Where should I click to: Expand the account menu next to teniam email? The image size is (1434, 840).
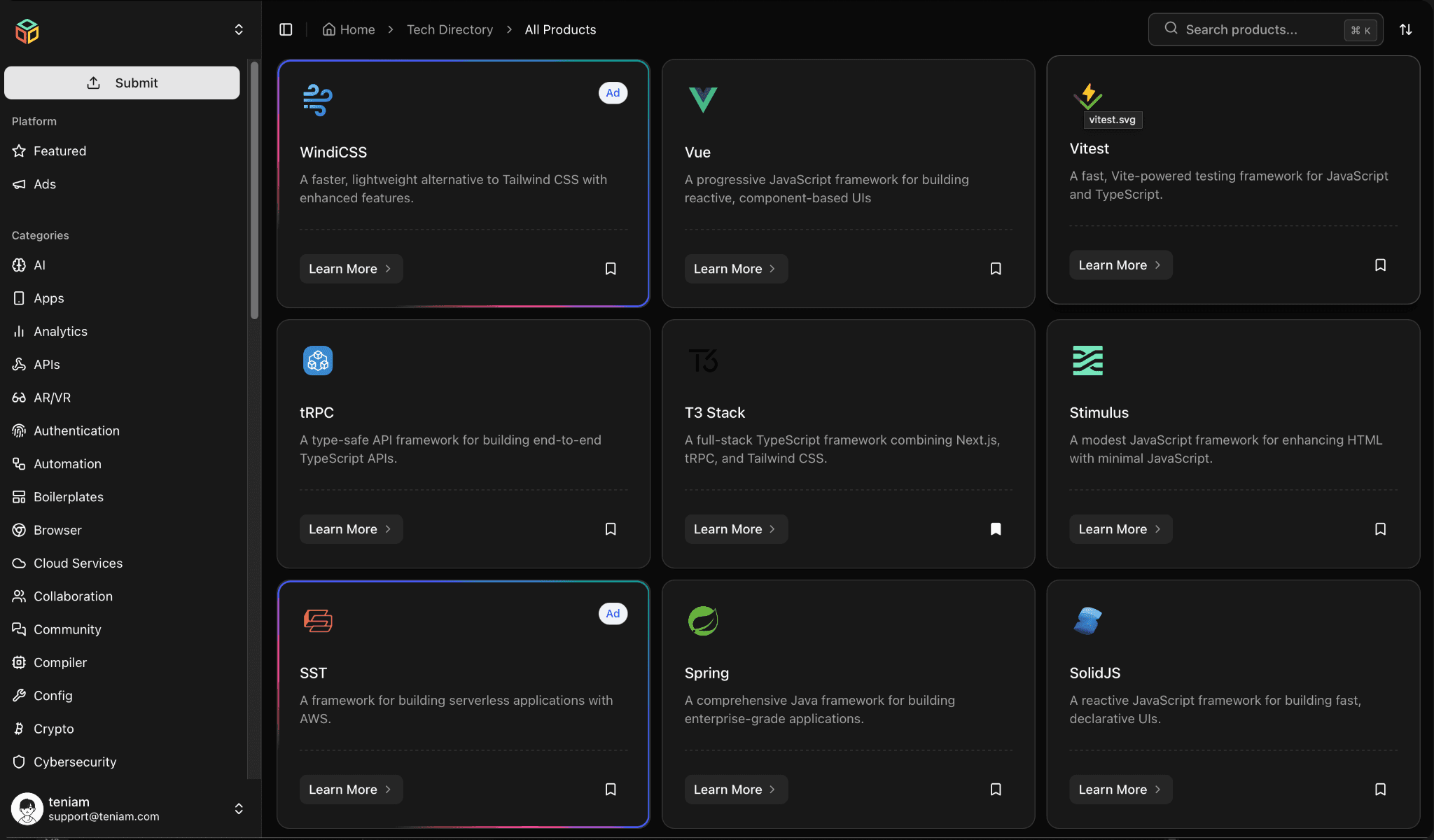pos(238,808)
